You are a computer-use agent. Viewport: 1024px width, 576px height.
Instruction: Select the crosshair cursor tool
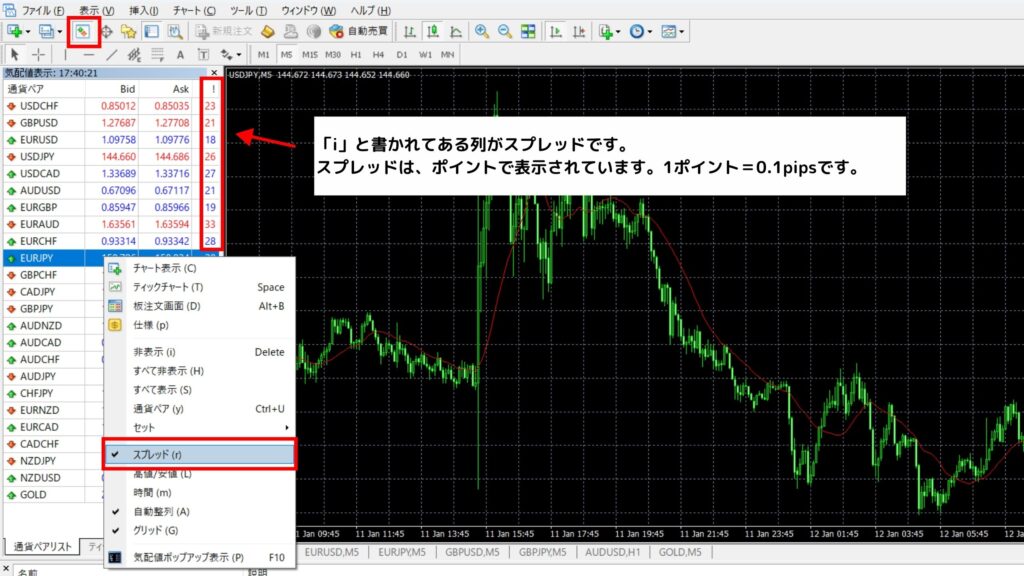pos(38,55)
